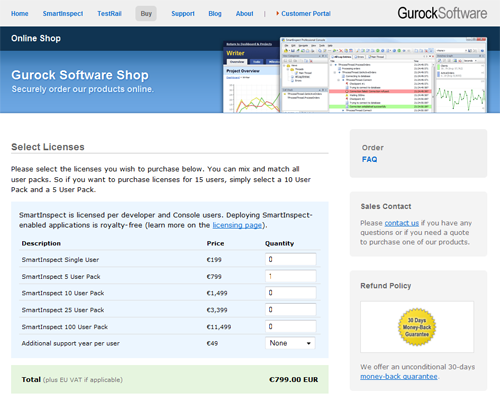Focus the SmartInspect 100 User Pack quantity field
The image size is (500, 401).
[291, 327]
